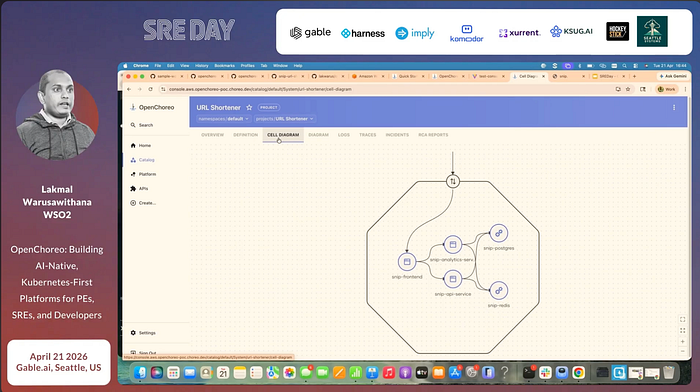Switch to the Definition tab
The width and height of the screenshot is (700, 392).
tap(246, 135)
